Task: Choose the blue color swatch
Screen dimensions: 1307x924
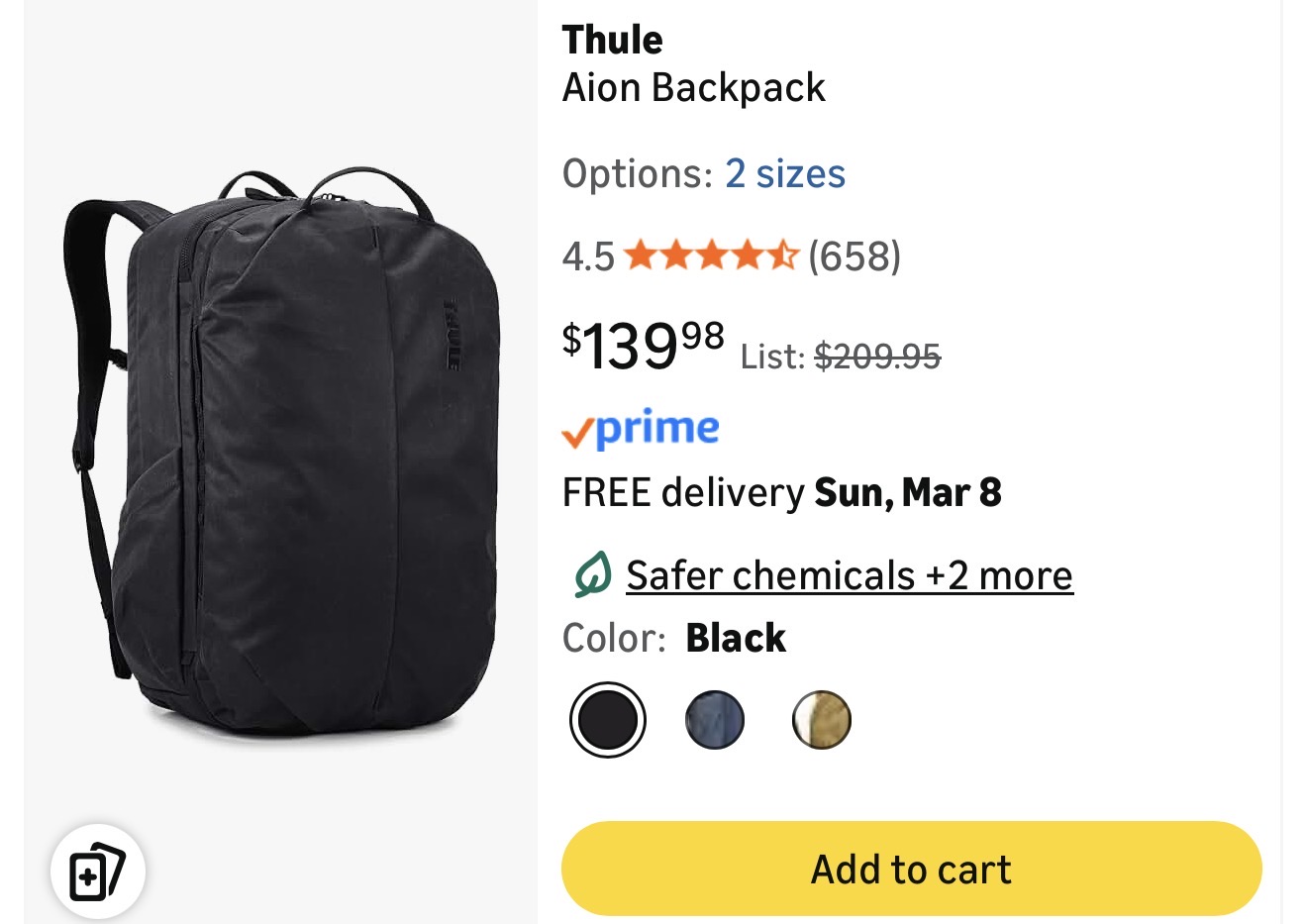Action: coord(714,720)
